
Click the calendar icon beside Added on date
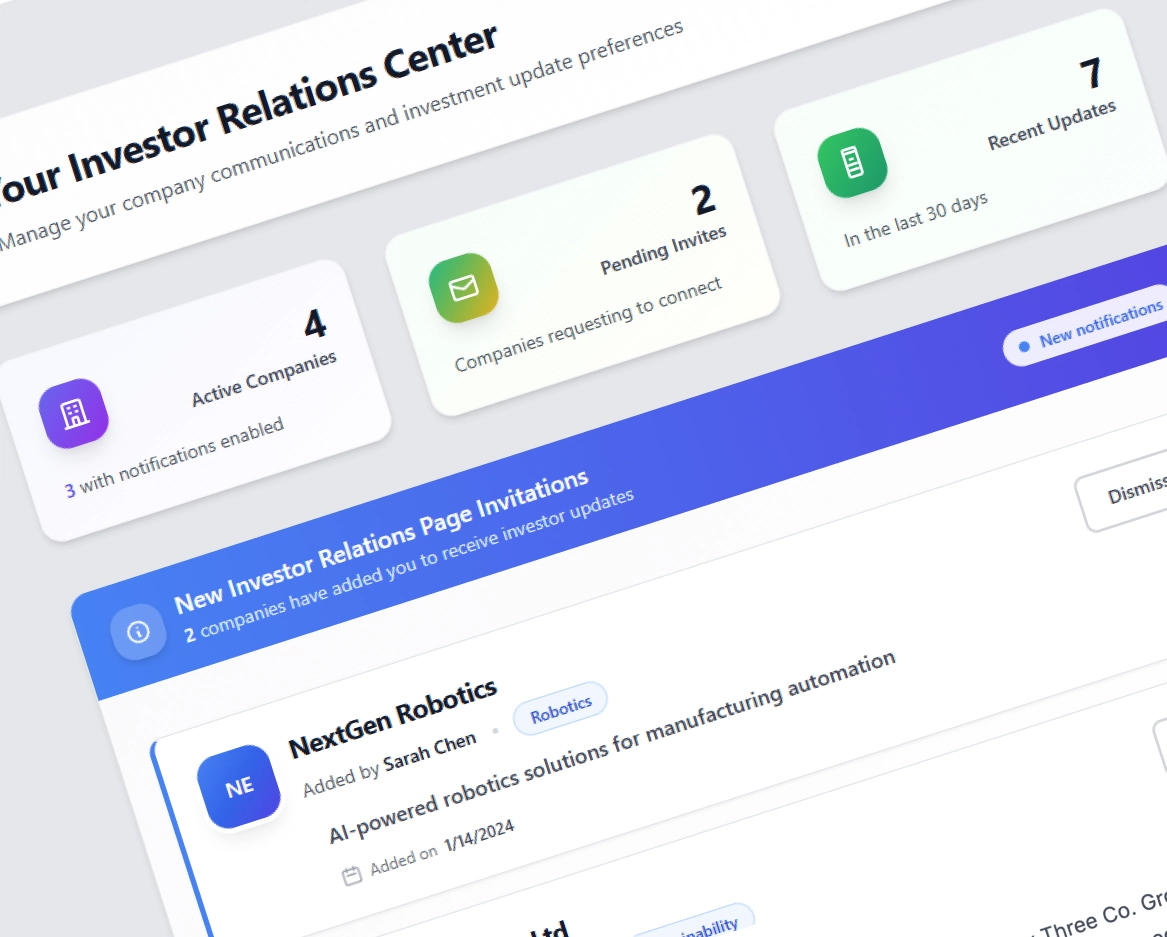click(351, 876)
